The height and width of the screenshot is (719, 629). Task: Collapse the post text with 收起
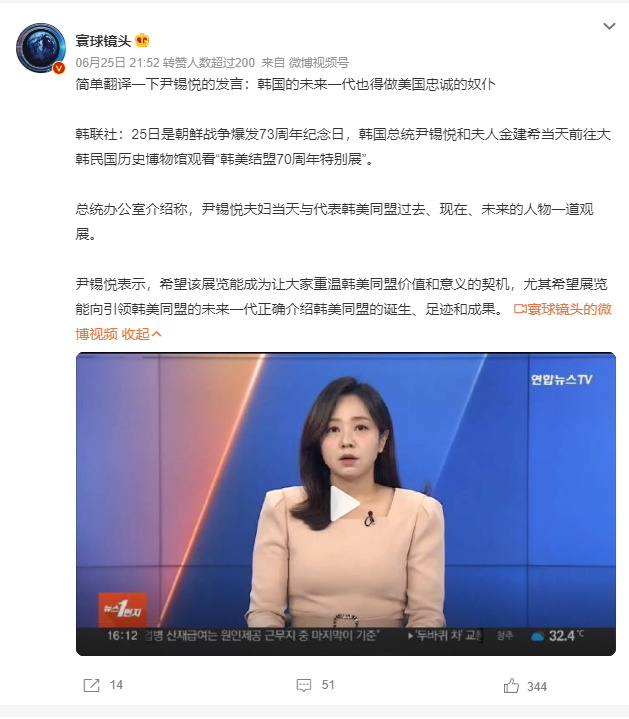click(142, 334)
